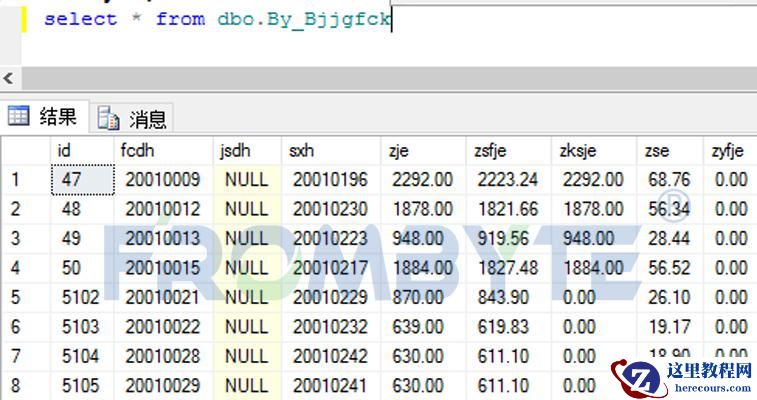Viewport: 757px width, 400px height.
Task: Select row header number 5
Action: (x=26, y=297)
